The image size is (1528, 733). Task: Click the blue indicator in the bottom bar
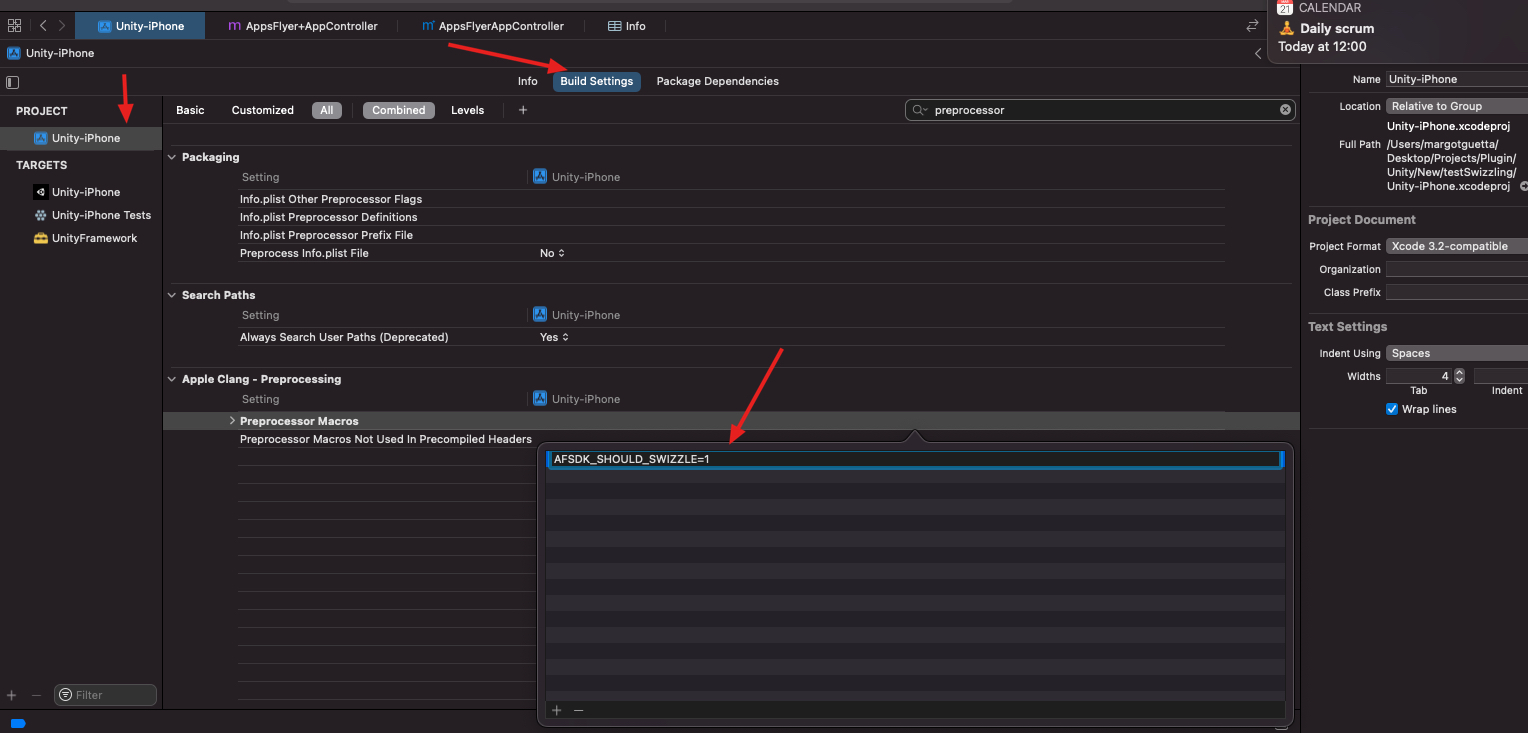18,723
